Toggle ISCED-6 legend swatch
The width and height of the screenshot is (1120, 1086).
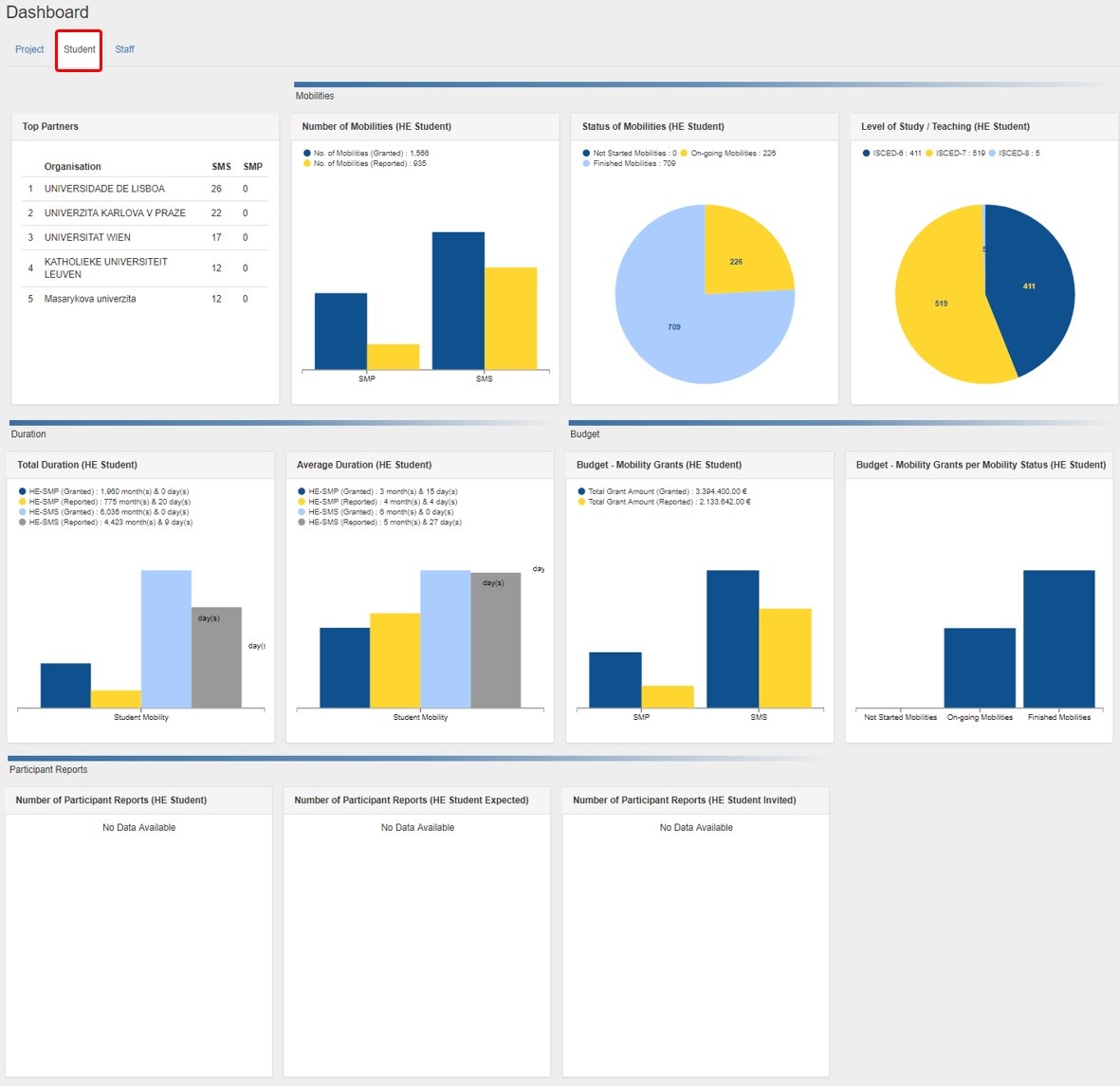[x=867, y=153]
